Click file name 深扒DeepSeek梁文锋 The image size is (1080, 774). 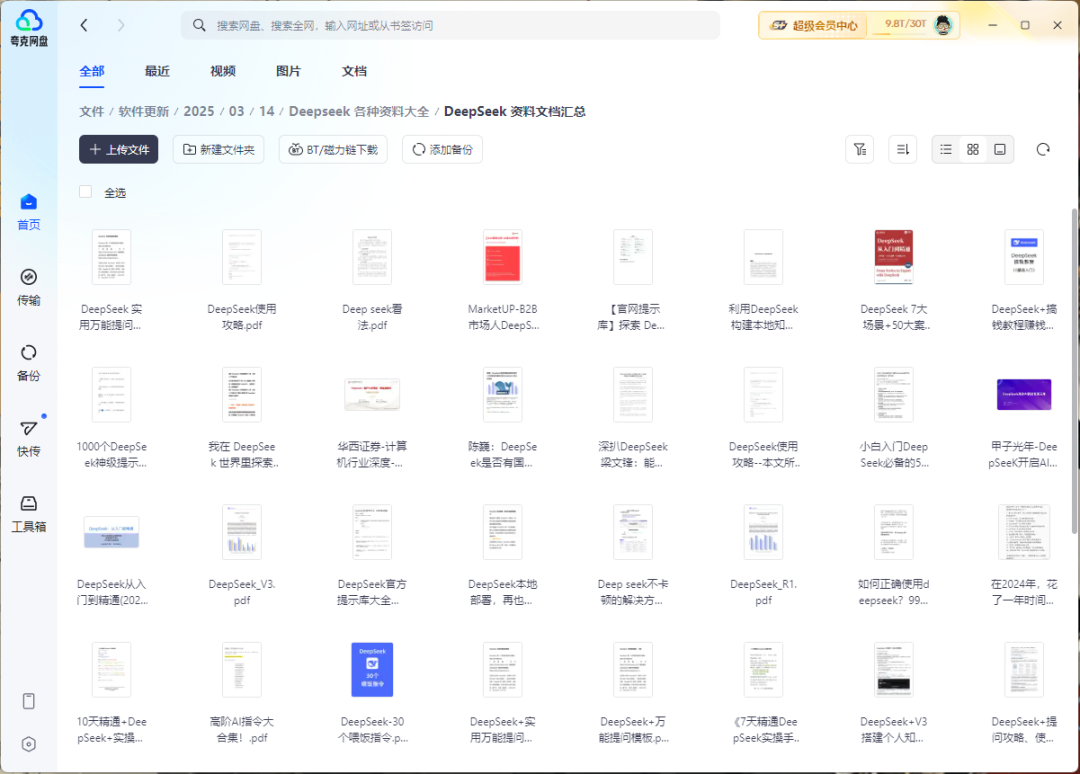pyautogui.click(x=632, y=454)
